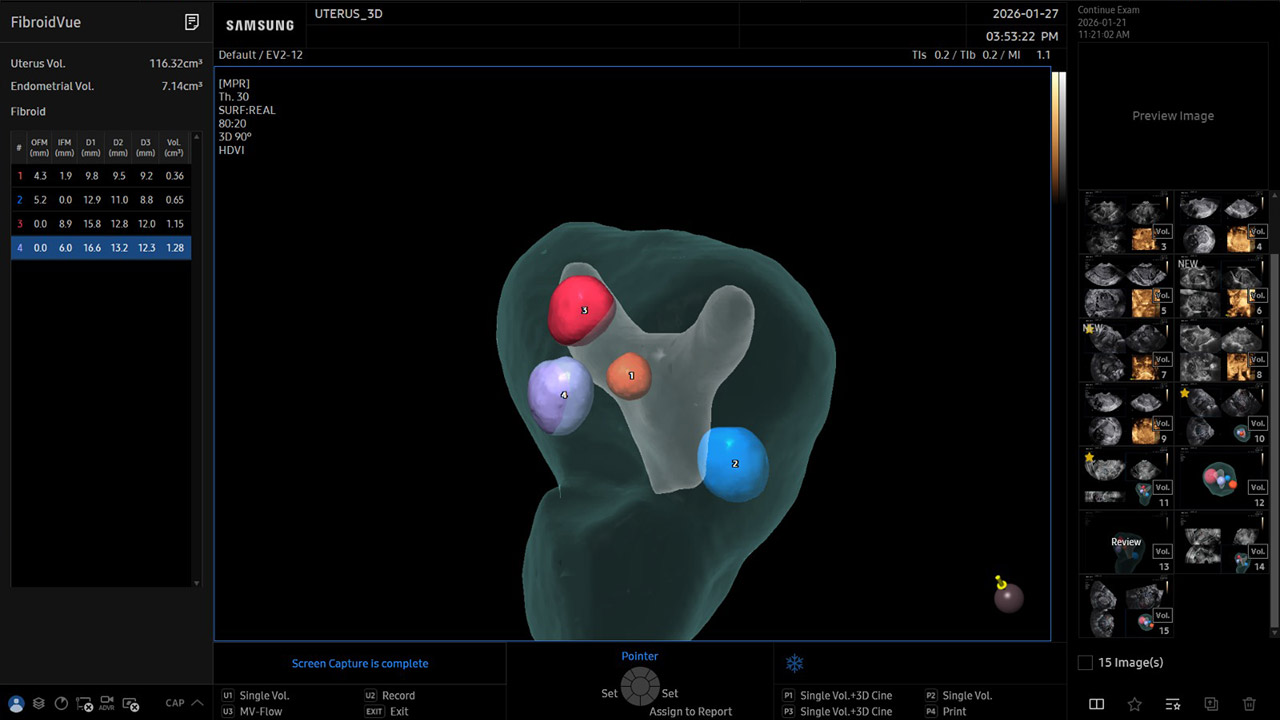Click the snowflake freeze icon

pos(794,663)
